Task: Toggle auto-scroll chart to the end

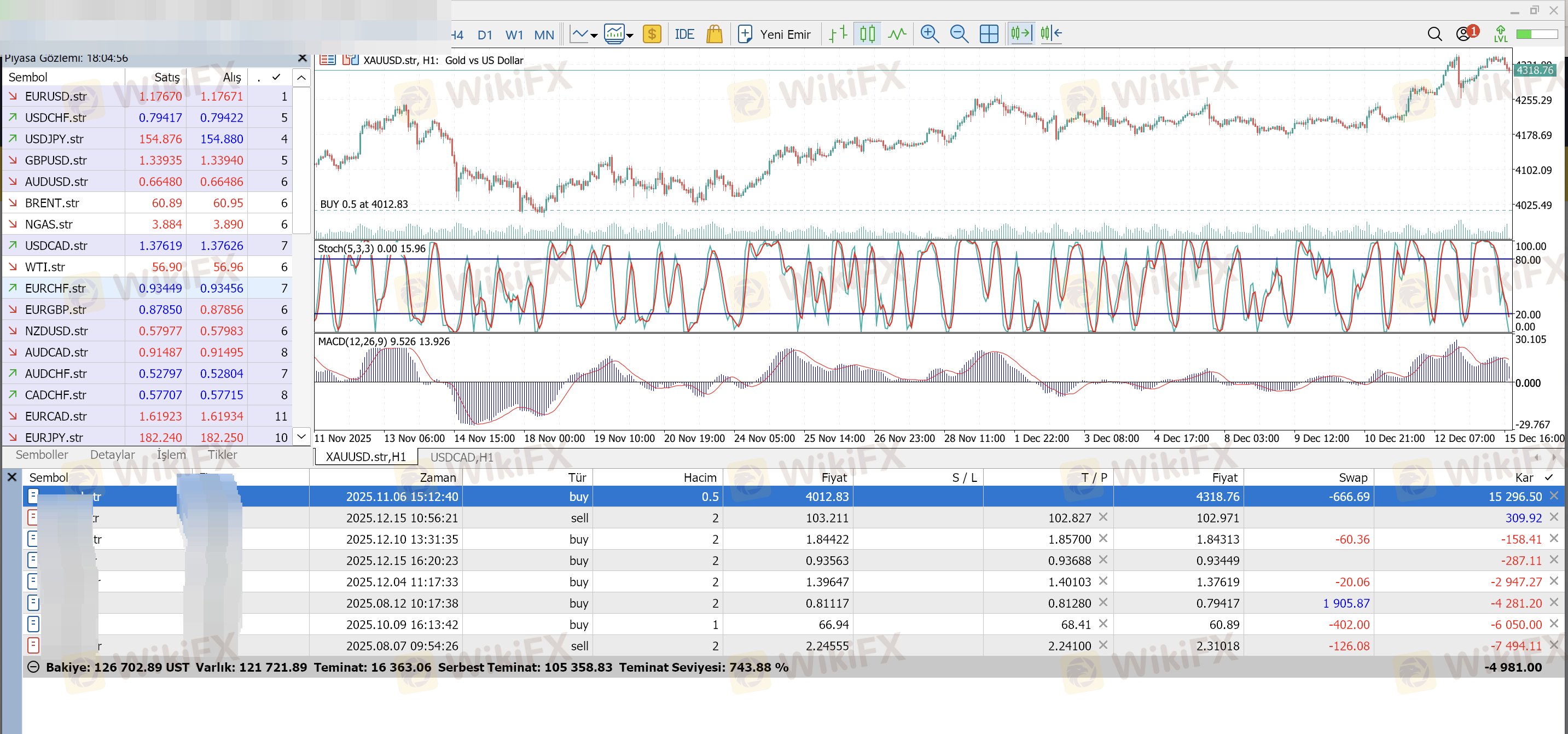Action: pyautogui.click(x=1021, y=34)
